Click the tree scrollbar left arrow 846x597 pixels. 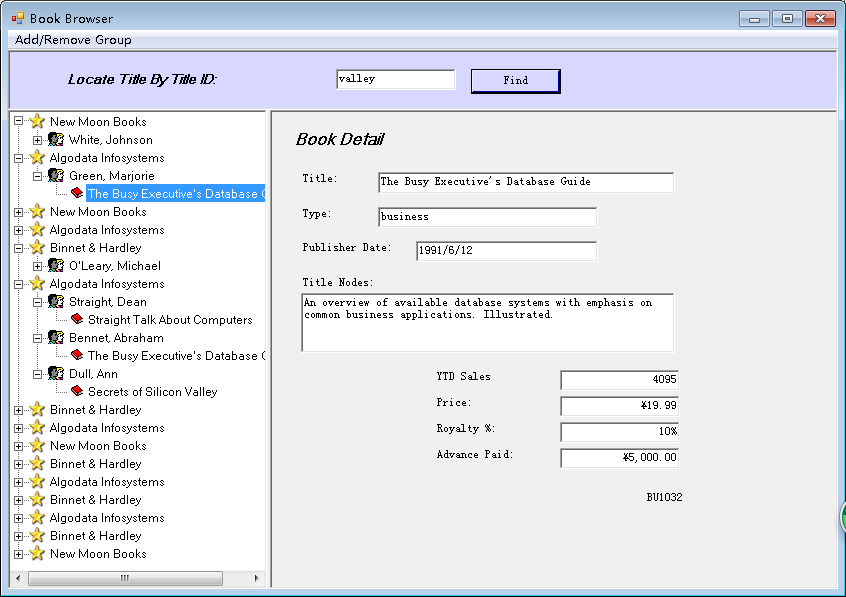point(18,578)
